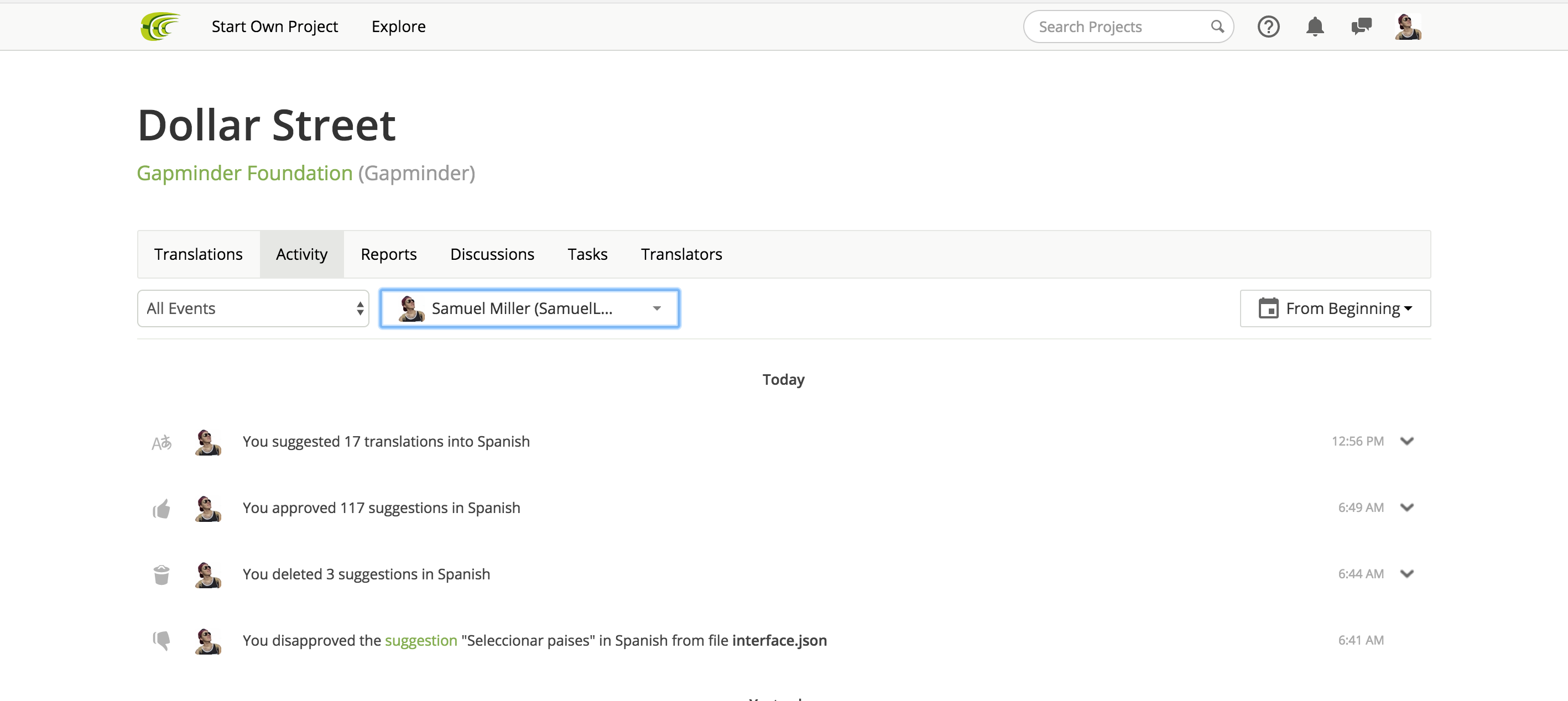Click search magnifier icon
The height and width of the screenshot is (701, 1568).
pos(1217,27)
